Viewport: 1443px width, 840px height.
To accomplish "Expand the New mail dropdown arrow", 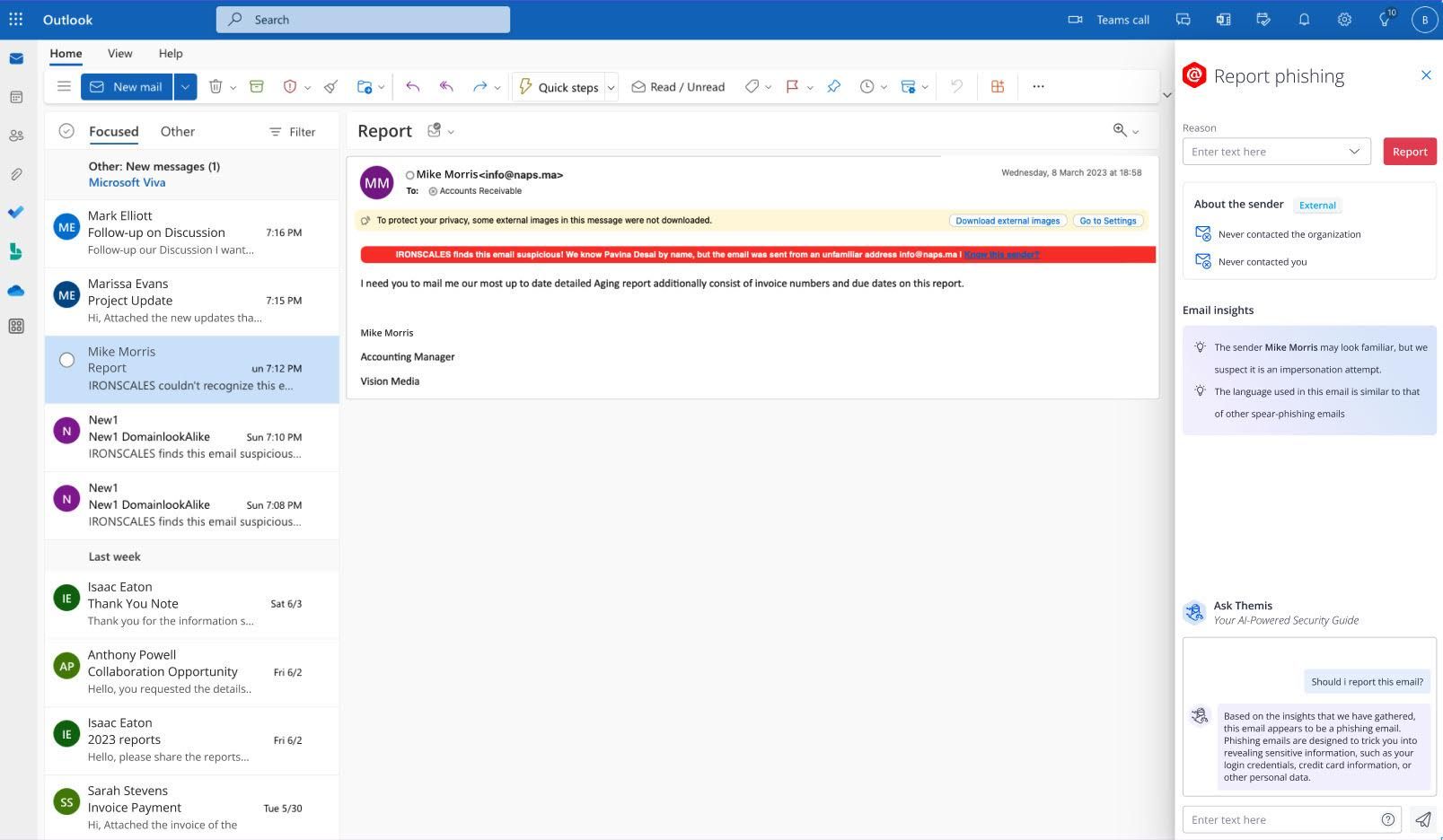I will pos(185,86).
